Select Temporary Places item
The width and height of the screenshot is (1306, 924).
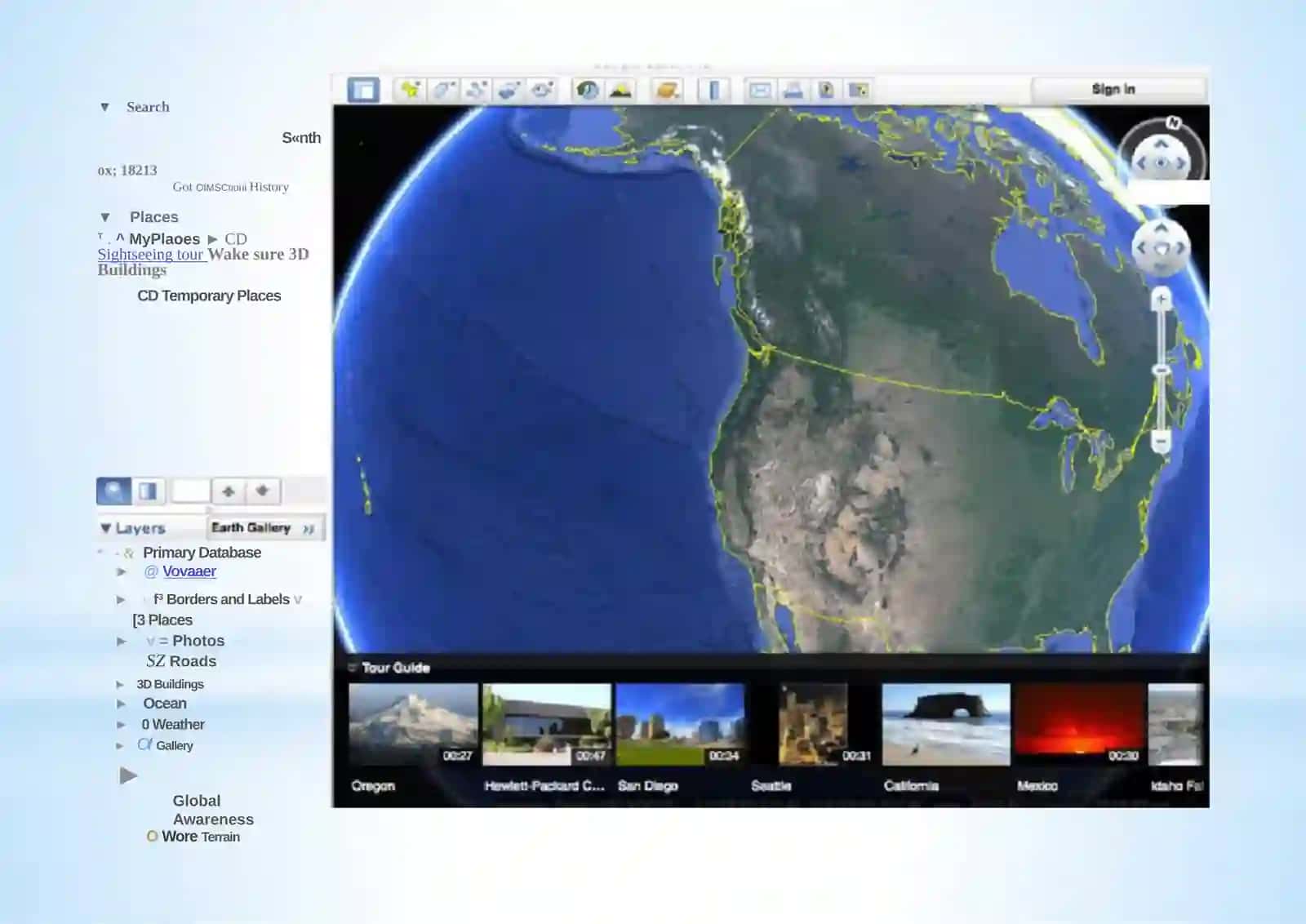[x=209, y=295]
